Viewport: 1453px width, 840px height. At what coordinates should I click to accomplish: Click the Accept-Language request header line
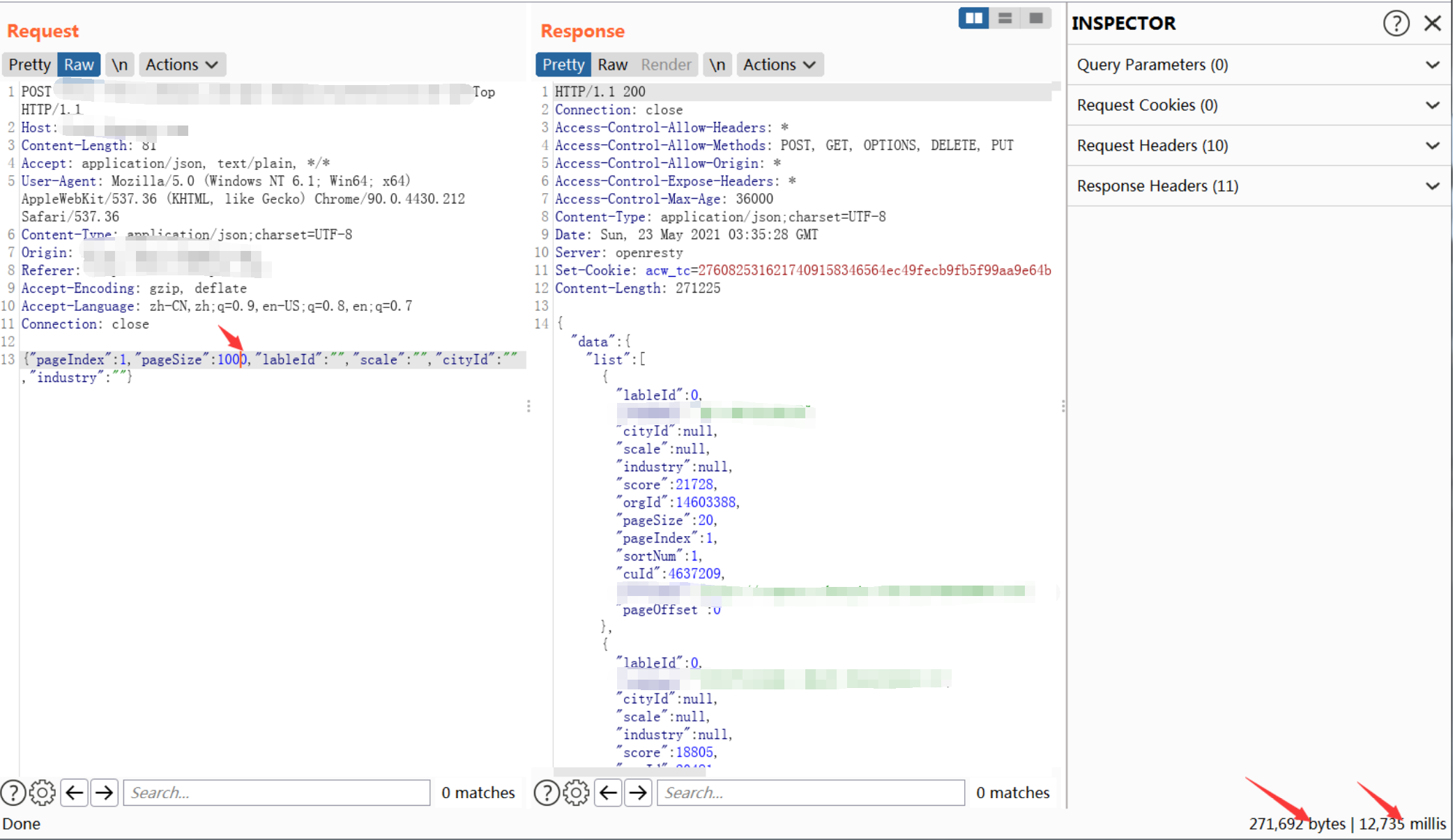[x=217, y=307]
